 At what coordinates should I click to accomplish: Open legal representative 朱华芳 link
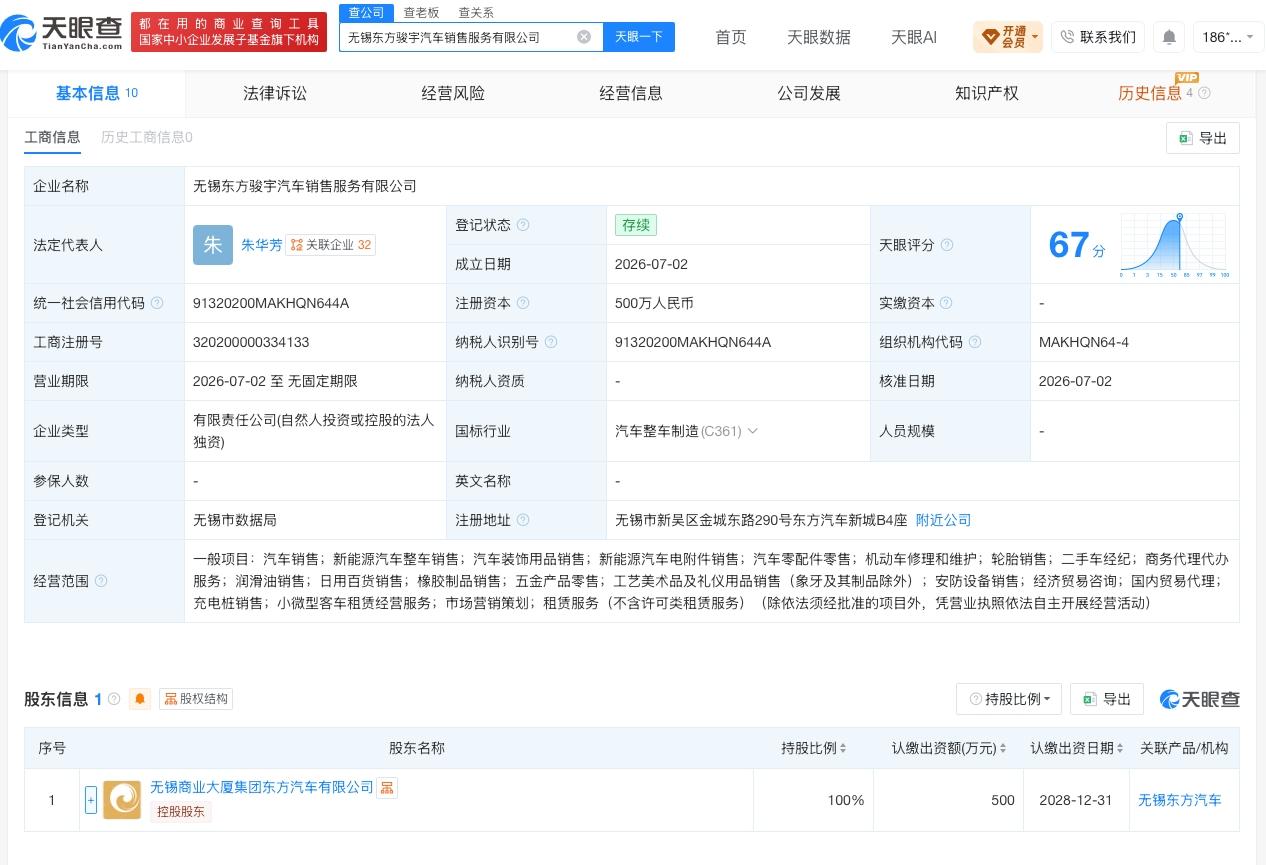click(261, 245)
